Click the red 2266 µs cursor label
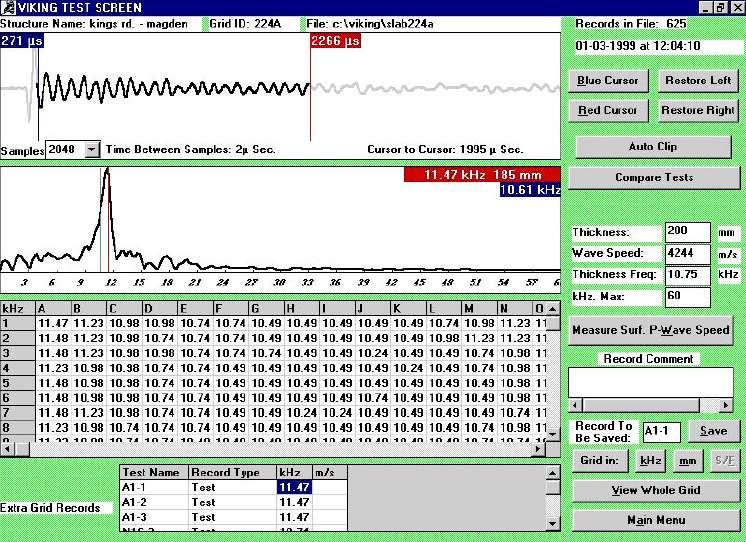The height and width of the screenshot is (542, 746). pyautogui.click(x=335, y=41)
